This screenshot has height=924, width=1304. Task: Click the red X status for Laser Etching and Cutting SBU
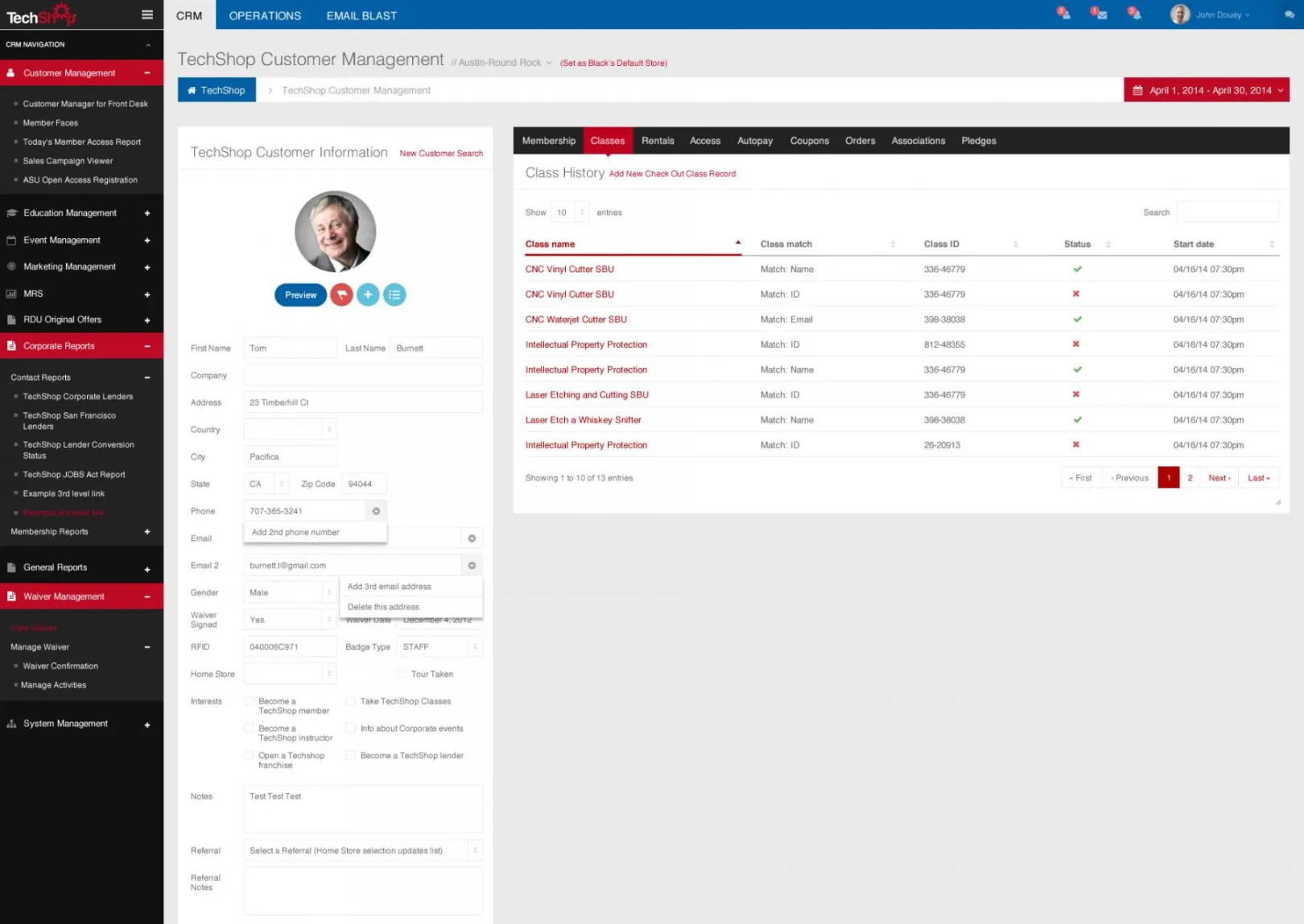click(1076, 394)
